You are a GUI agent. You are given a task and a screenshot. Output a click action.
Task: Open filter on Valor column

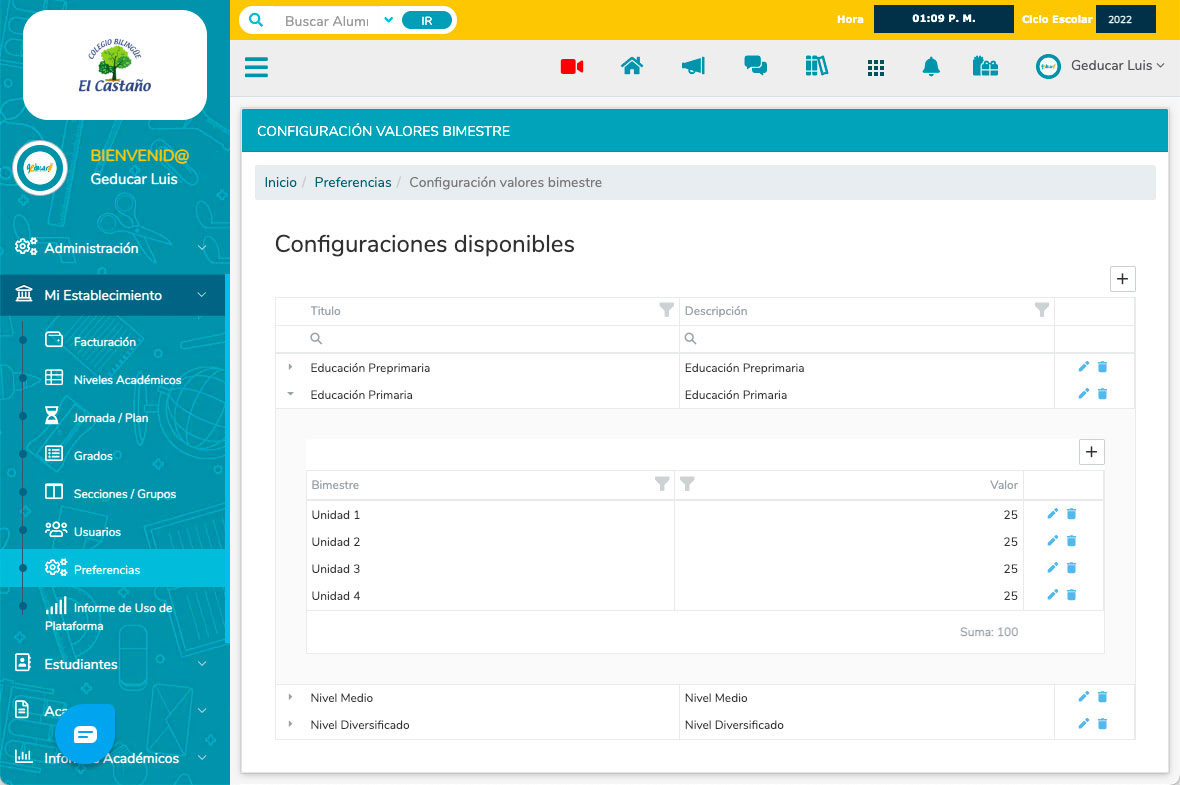[x=687, y=484]
